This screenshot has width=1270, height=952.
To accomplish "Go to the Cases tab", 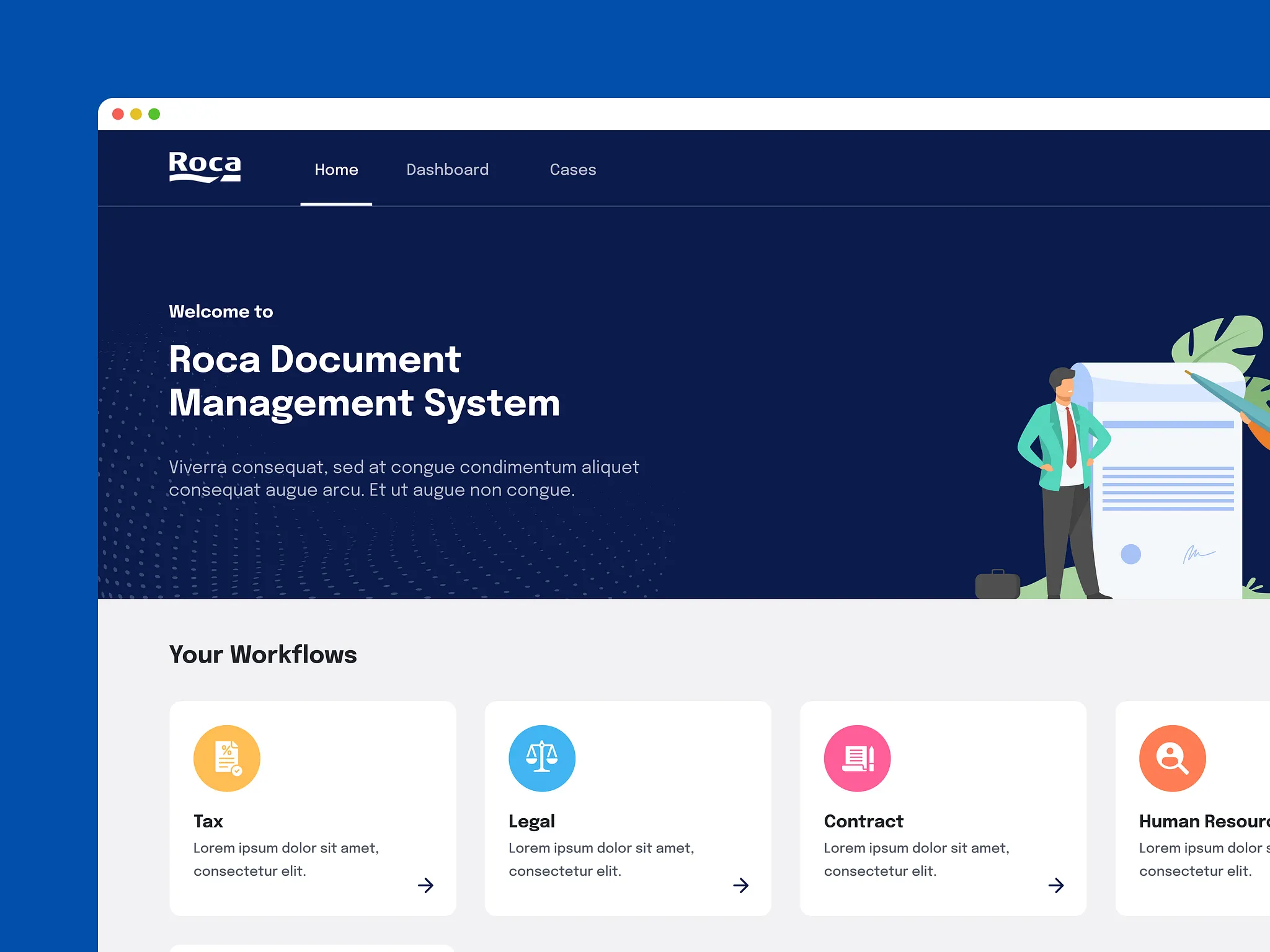I will click(x=572, y=170).
